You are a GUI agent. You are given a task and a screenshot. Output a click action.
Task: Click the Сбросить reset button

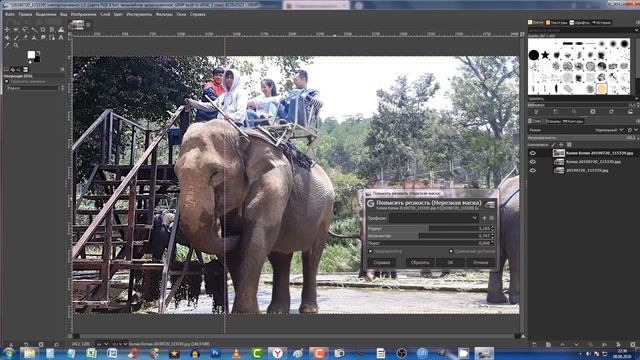click(420, 262)
